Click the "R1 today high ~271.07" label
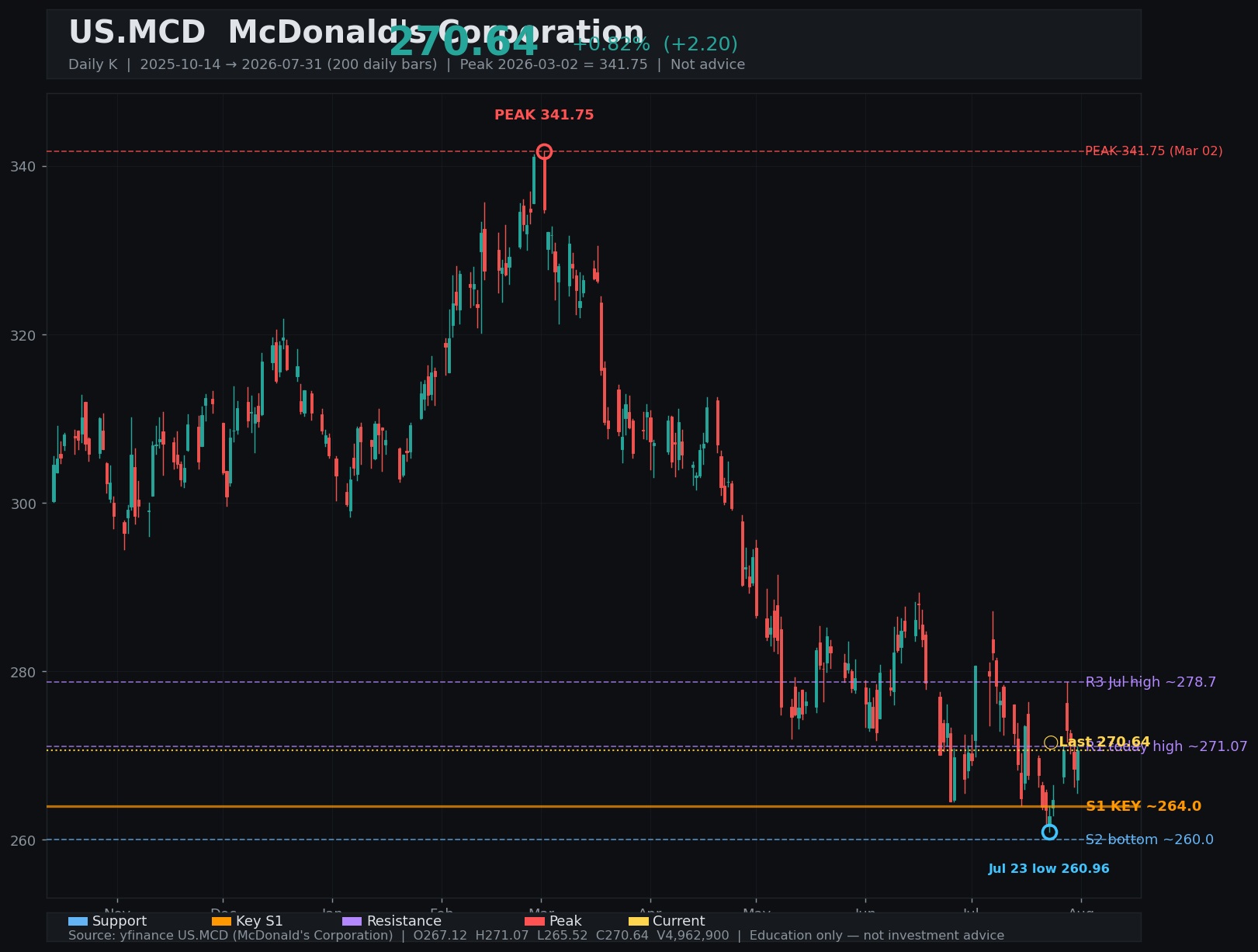Screen dimensions: 1258x952 (1166, 746)
